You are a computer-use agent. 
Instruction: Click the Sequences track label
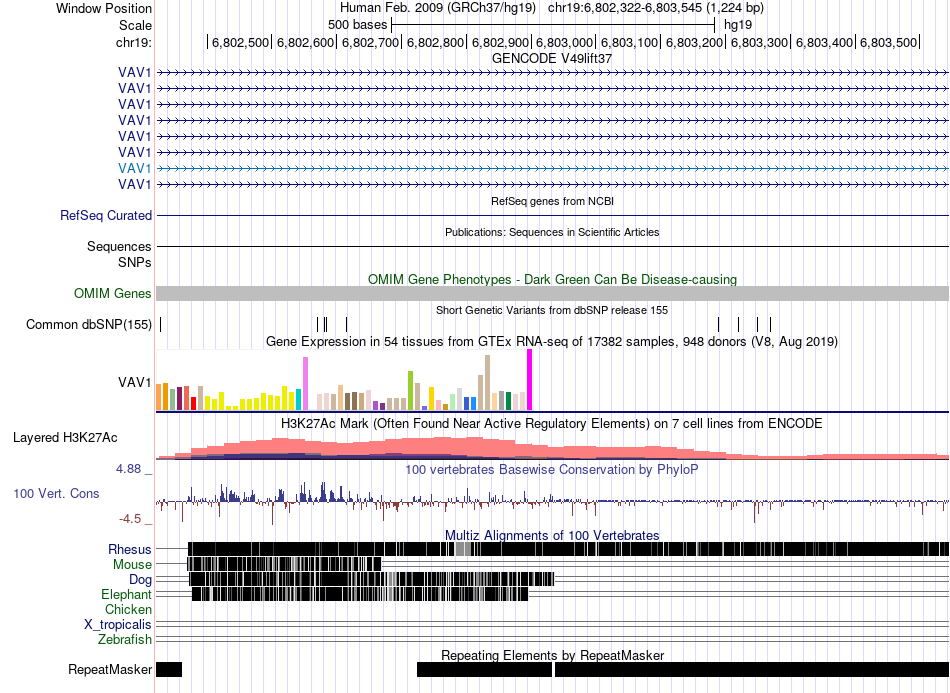(x=119, y=247)
